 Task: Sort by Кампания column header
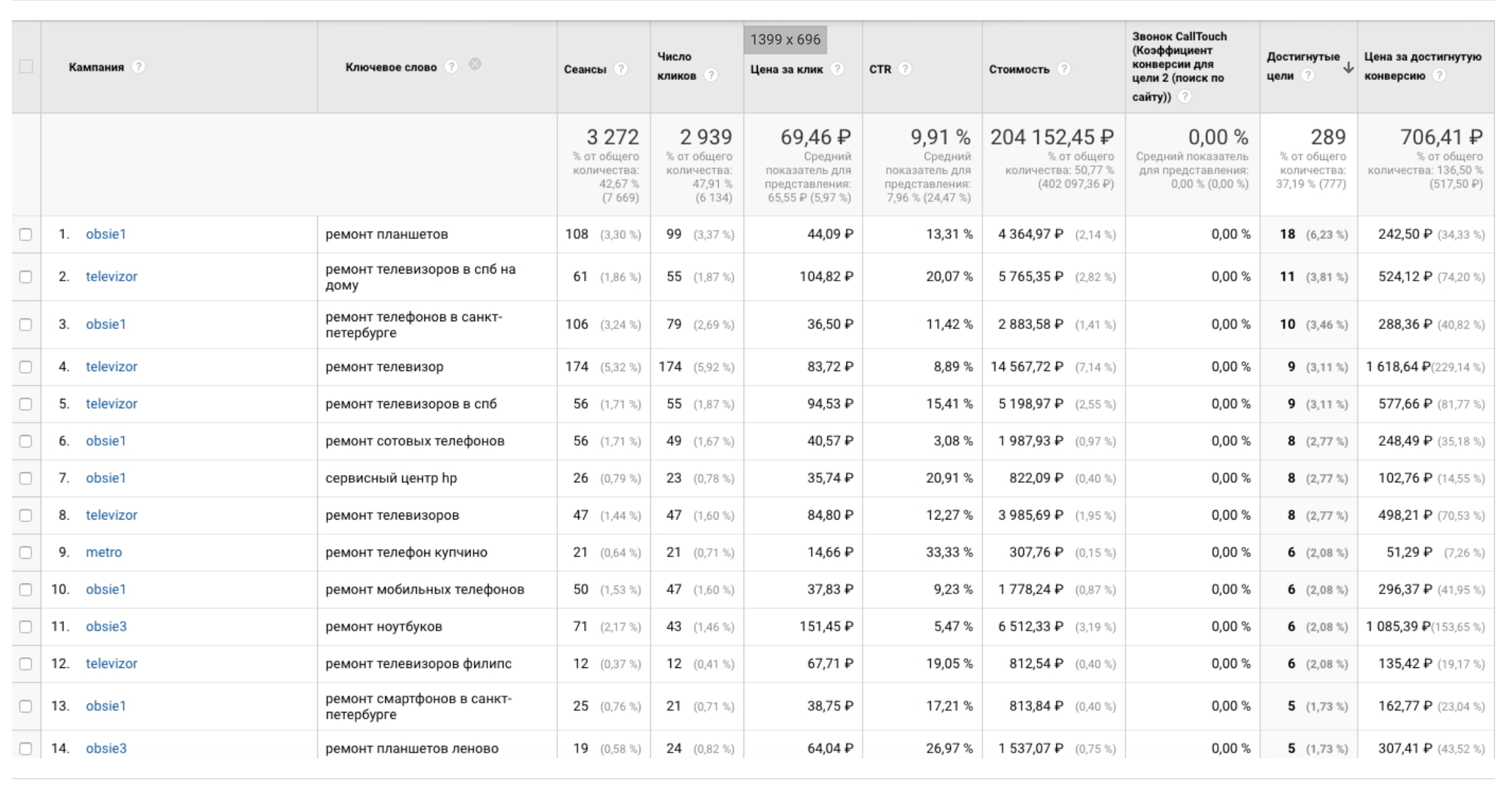click(96, 67)
